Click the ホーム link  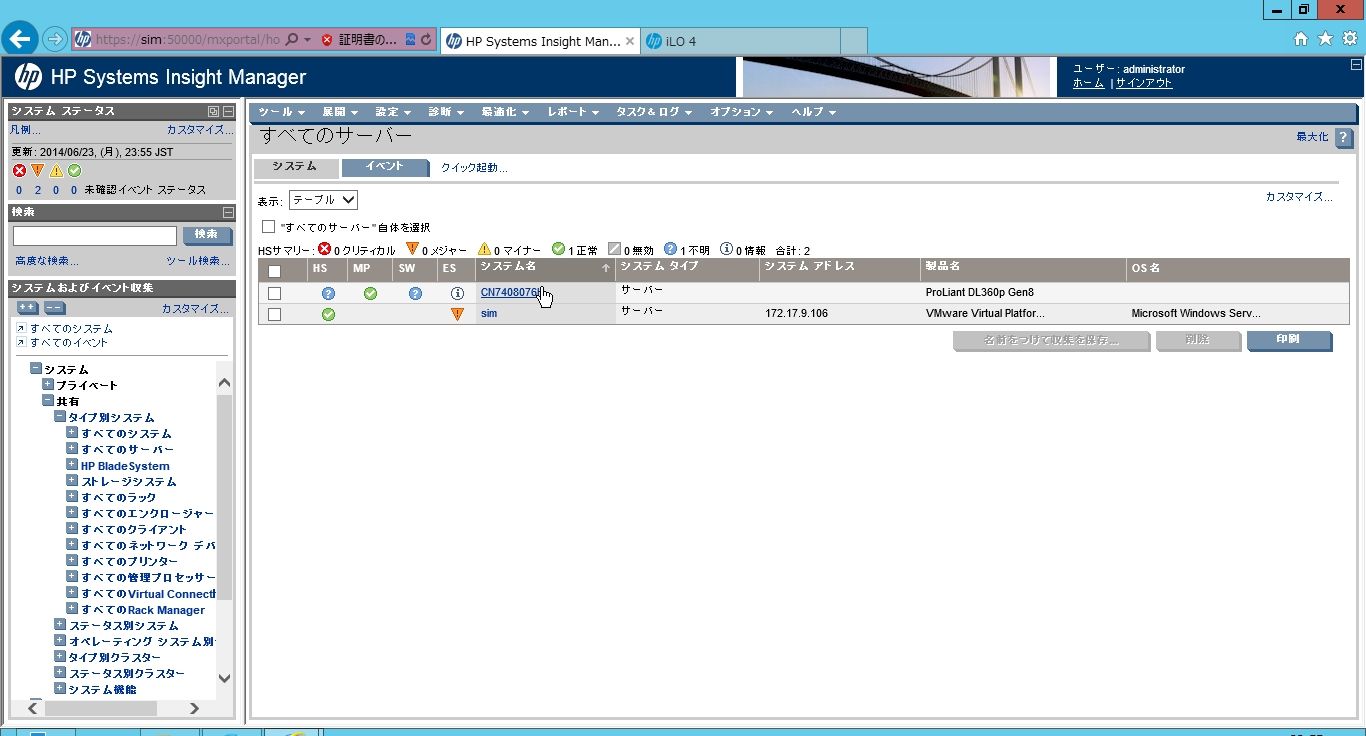tap(1088, 83)
